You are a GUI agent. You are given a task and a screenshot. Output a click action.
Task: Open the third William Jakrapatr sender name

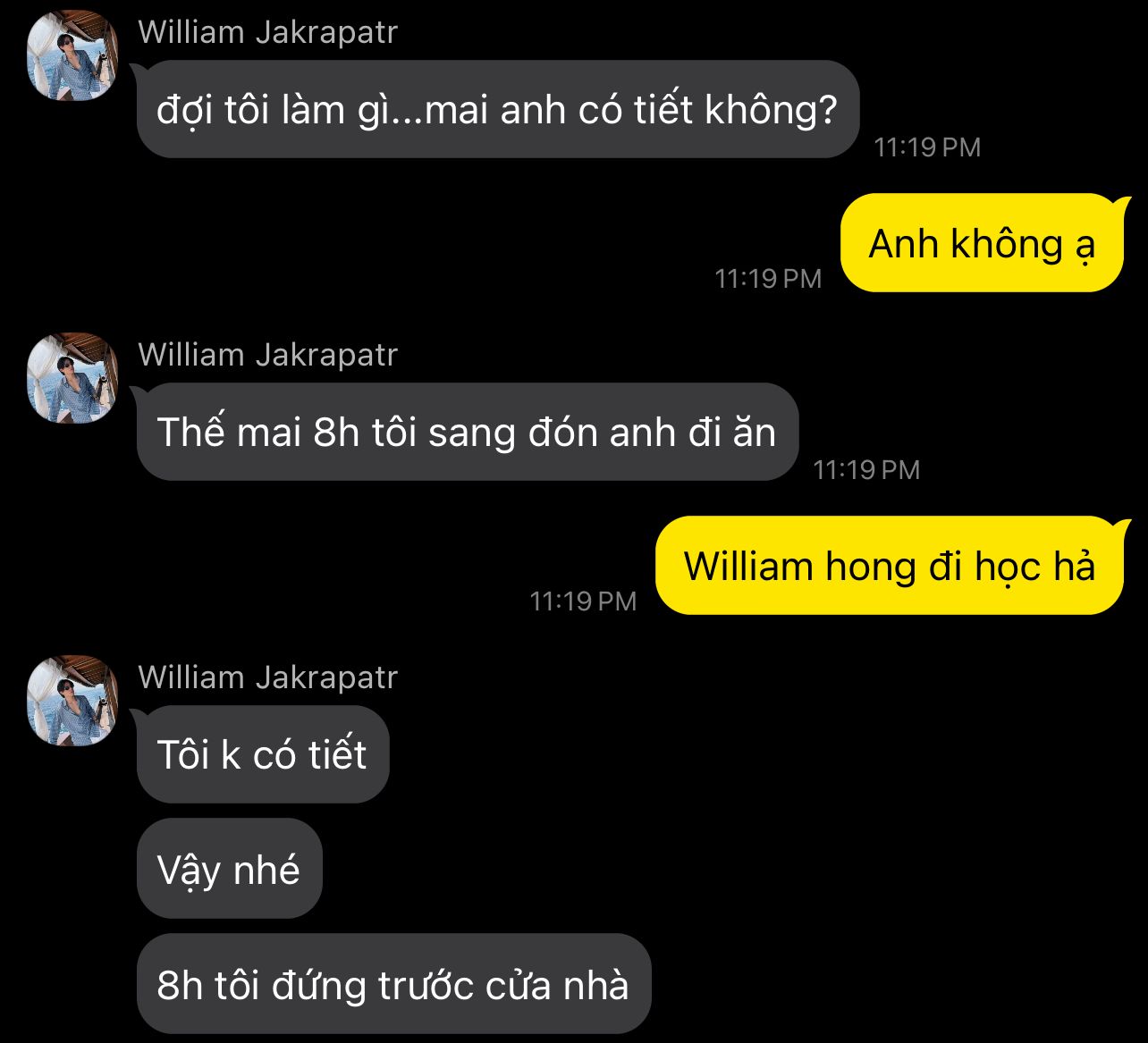point(267,677)
